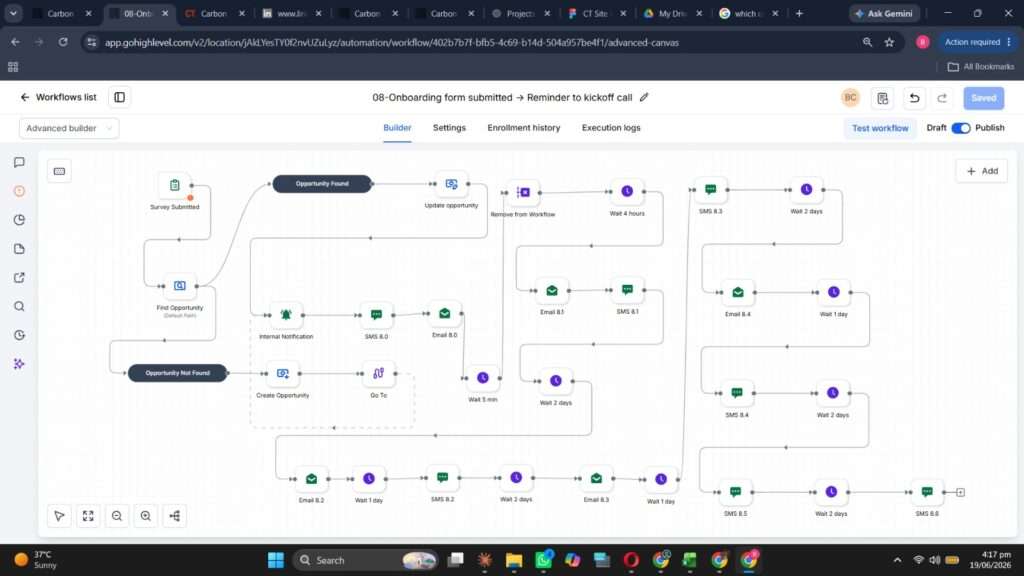This screenshot has height=576, width=1024.
Task: Open the version history notes icon
Action: 882,98
